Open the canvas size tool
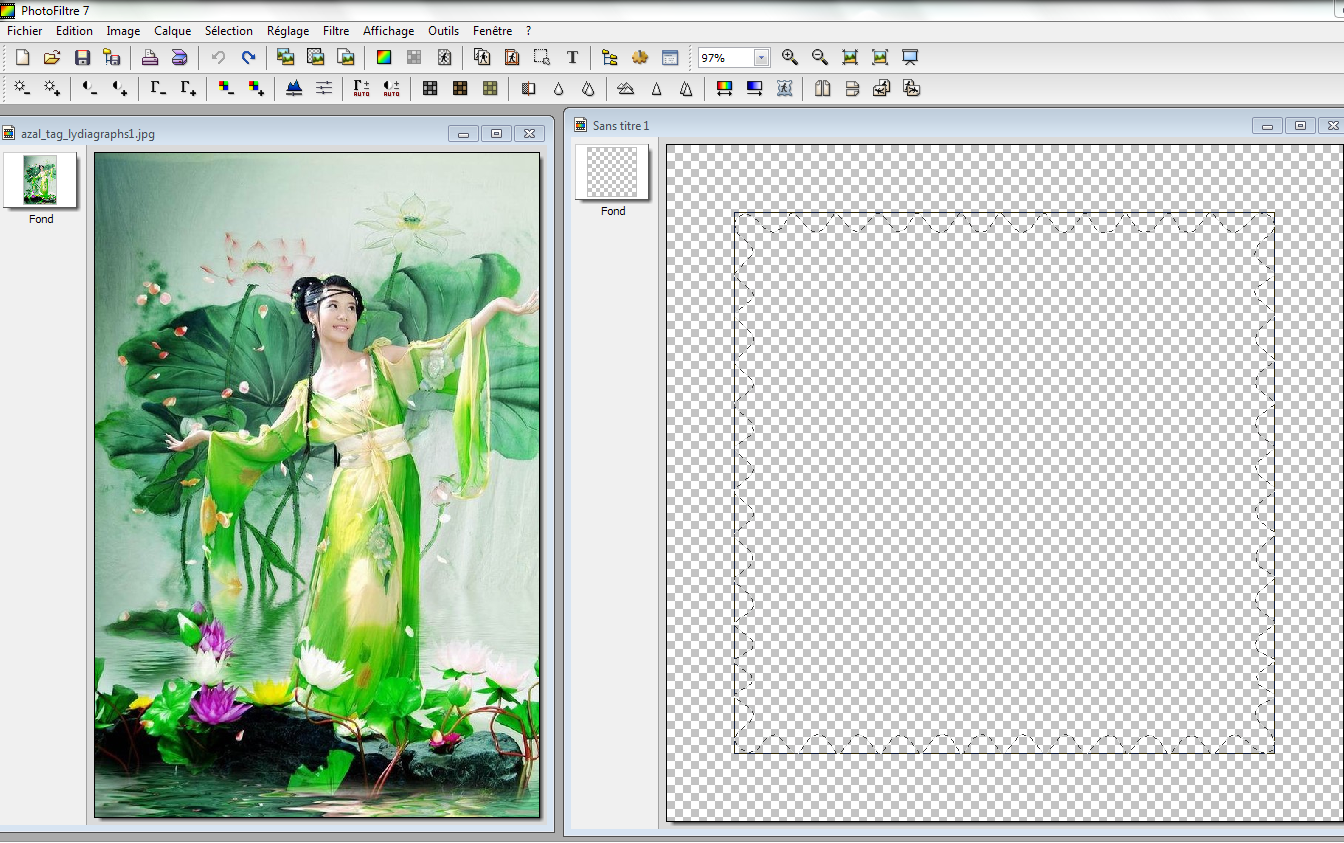 click(511, 58)
